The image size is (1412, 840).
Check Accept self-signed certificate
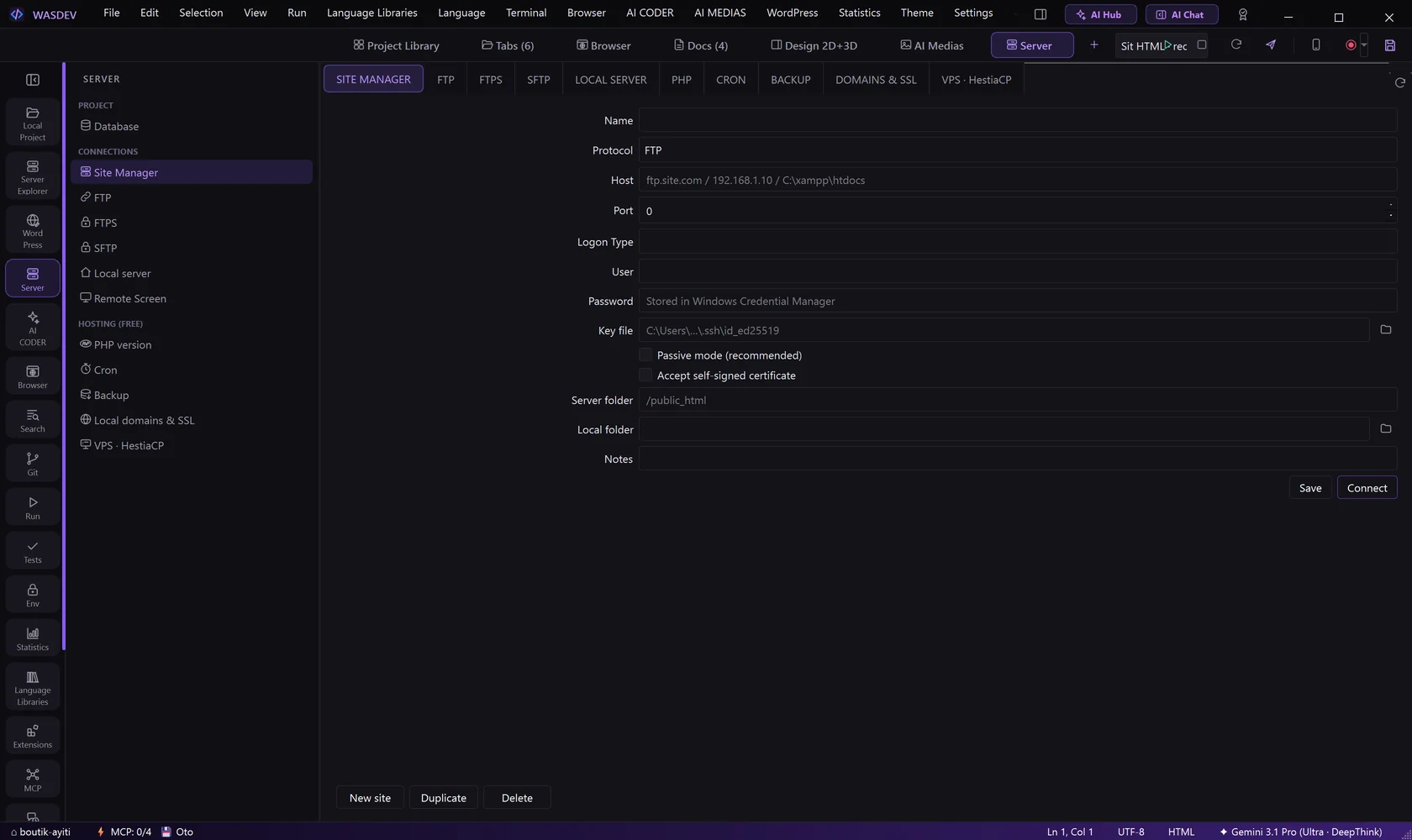tap(645, 375)
